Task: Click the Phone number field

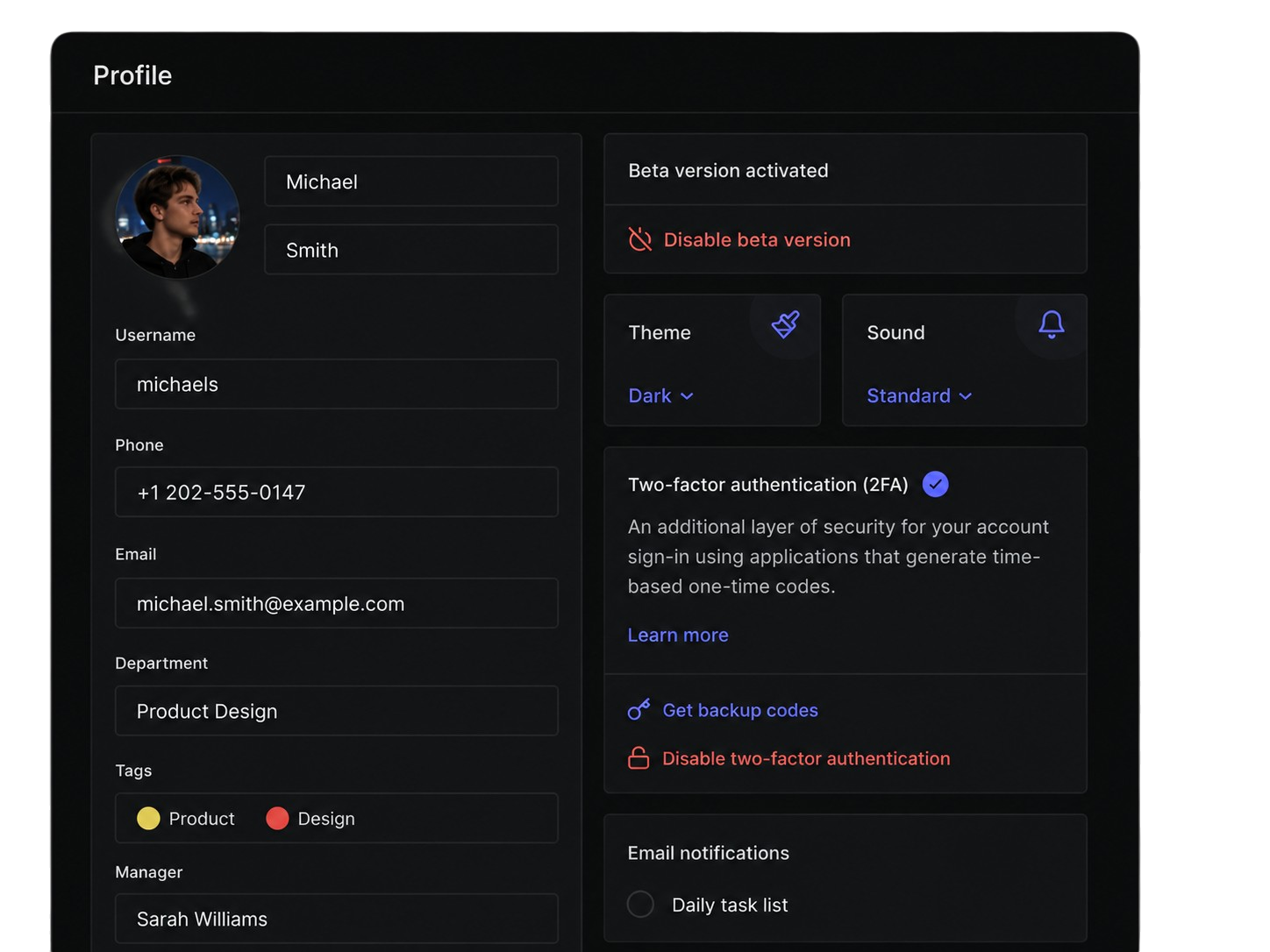Action: 337,492
